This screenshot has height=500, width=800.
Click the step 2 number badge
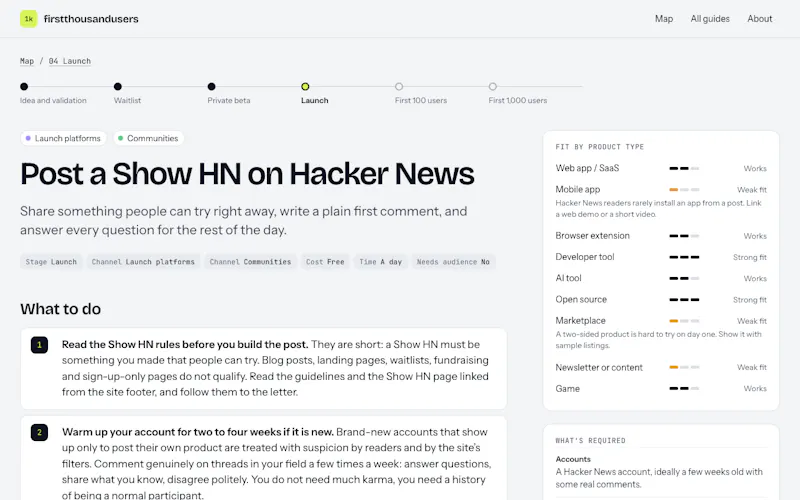[x=39, y=432]
